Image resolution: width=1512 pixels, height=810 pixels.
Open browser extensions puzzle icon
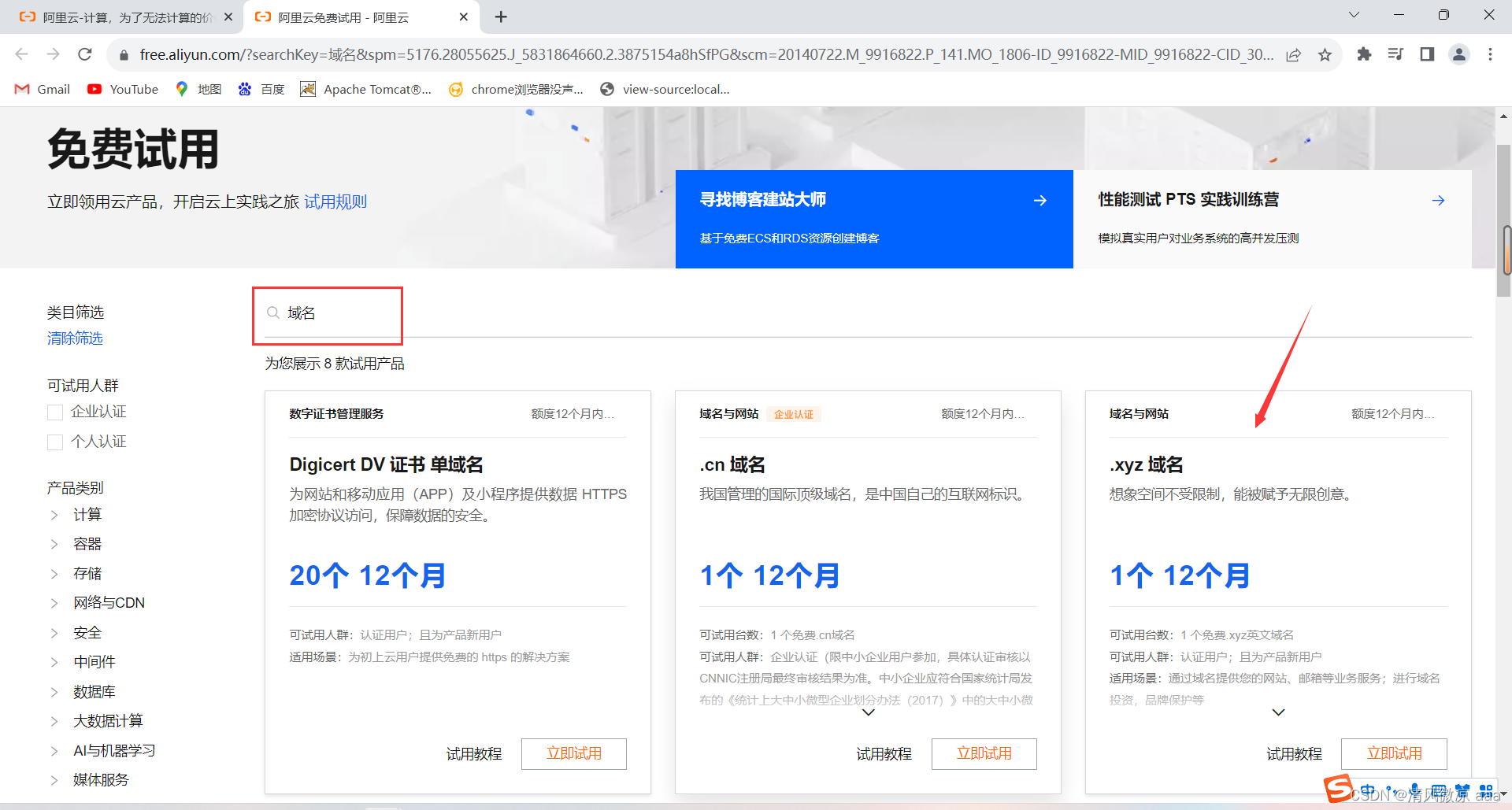1364,54
